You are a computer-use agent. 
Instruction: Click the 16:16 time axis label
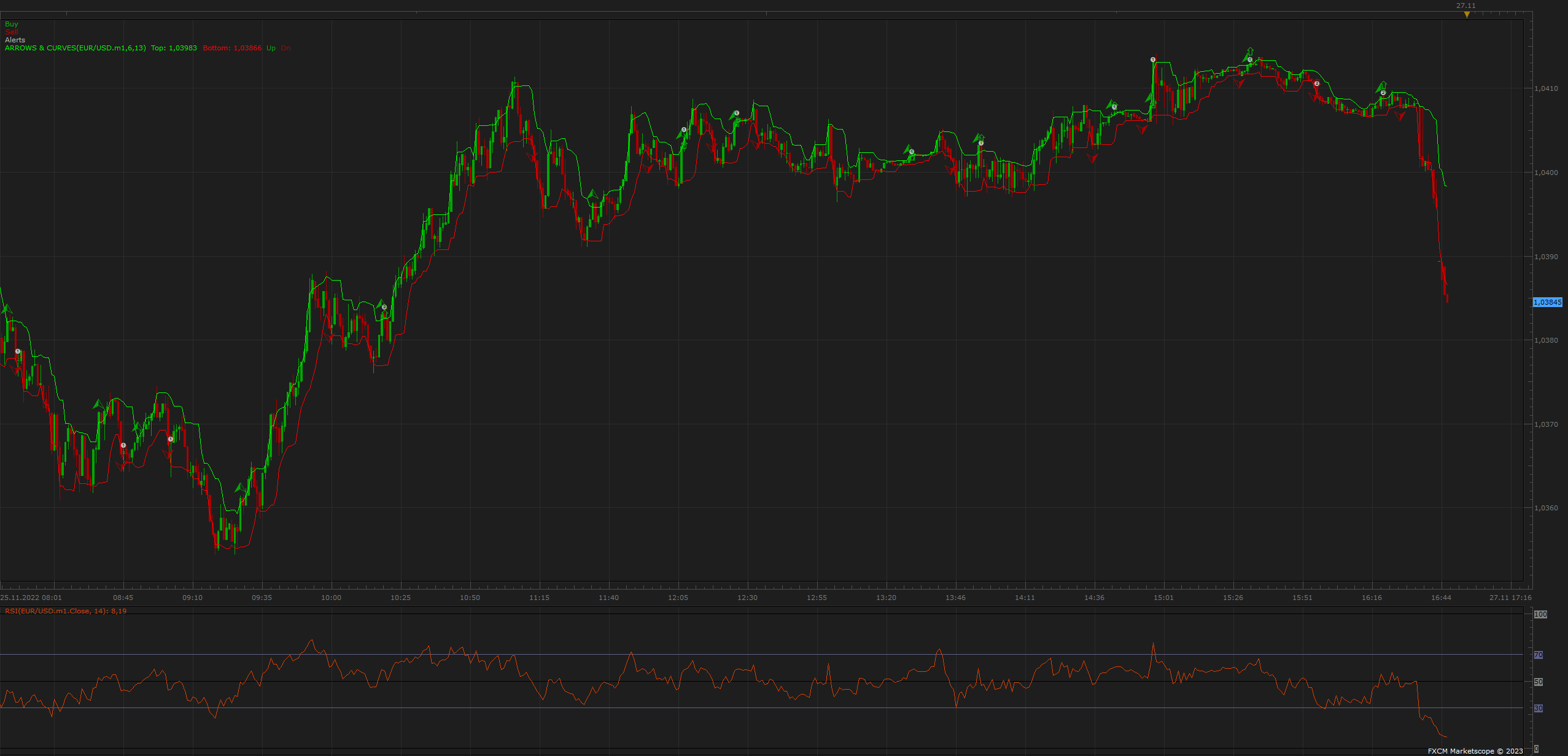(1372, 598)
